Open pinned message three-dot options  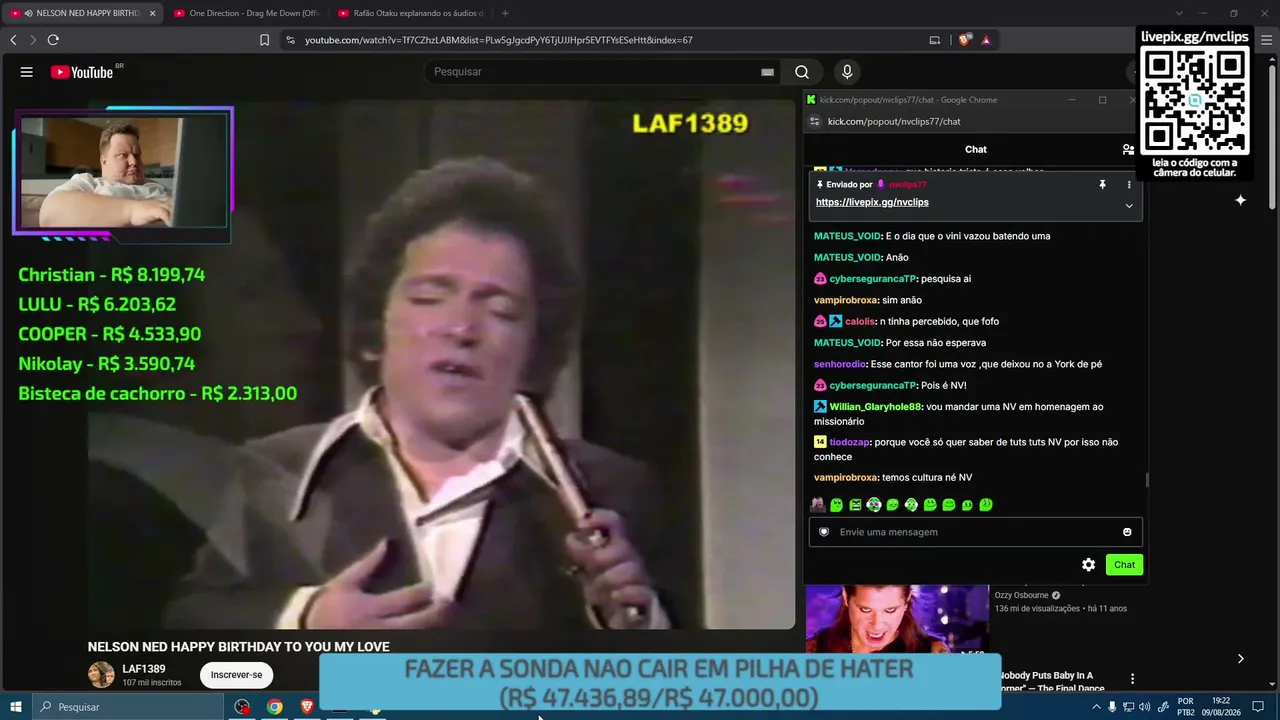[1129, 185]
